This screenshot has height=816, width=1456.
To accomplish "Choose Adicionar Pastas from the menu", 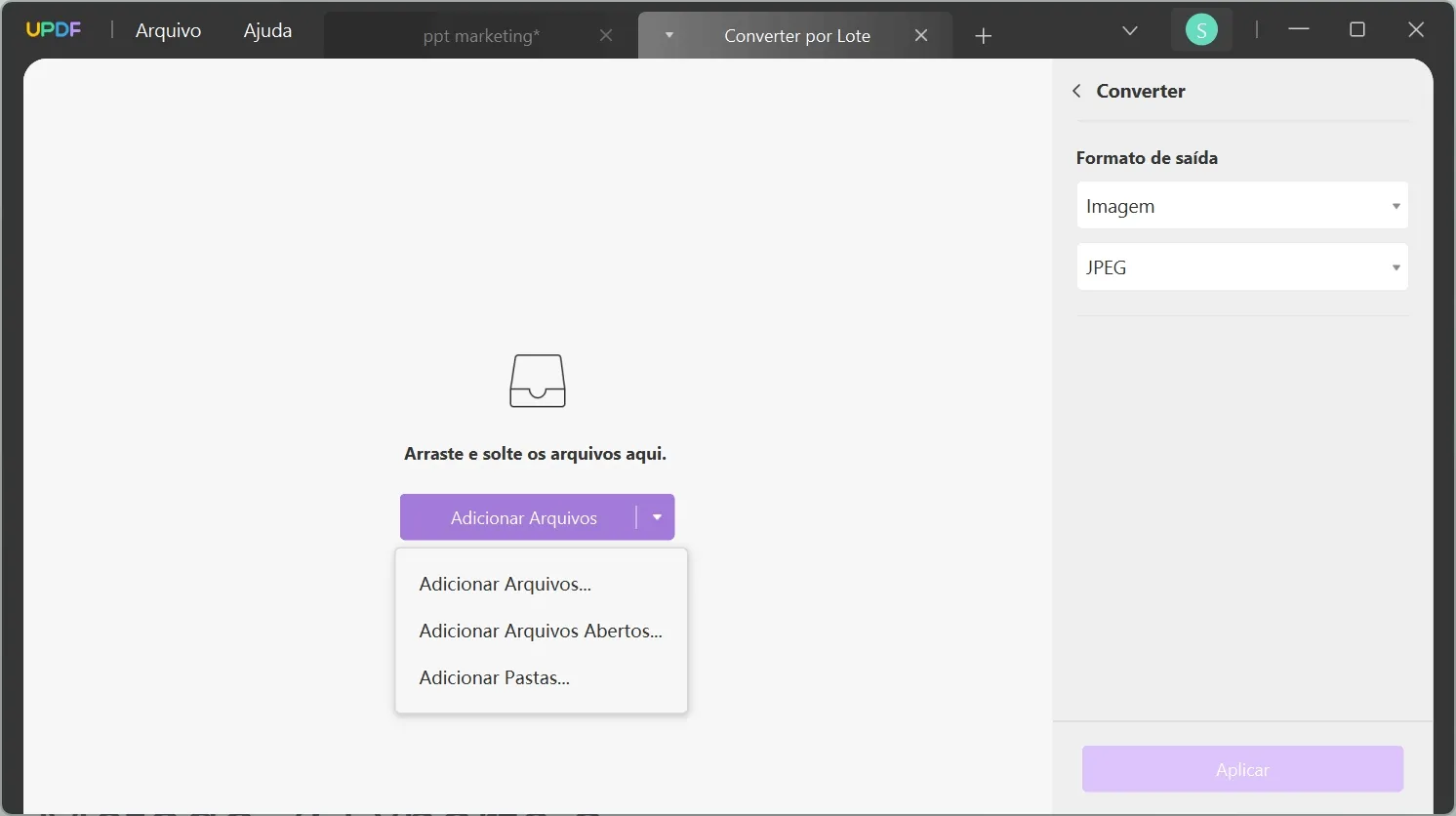I will coord(494,676).
